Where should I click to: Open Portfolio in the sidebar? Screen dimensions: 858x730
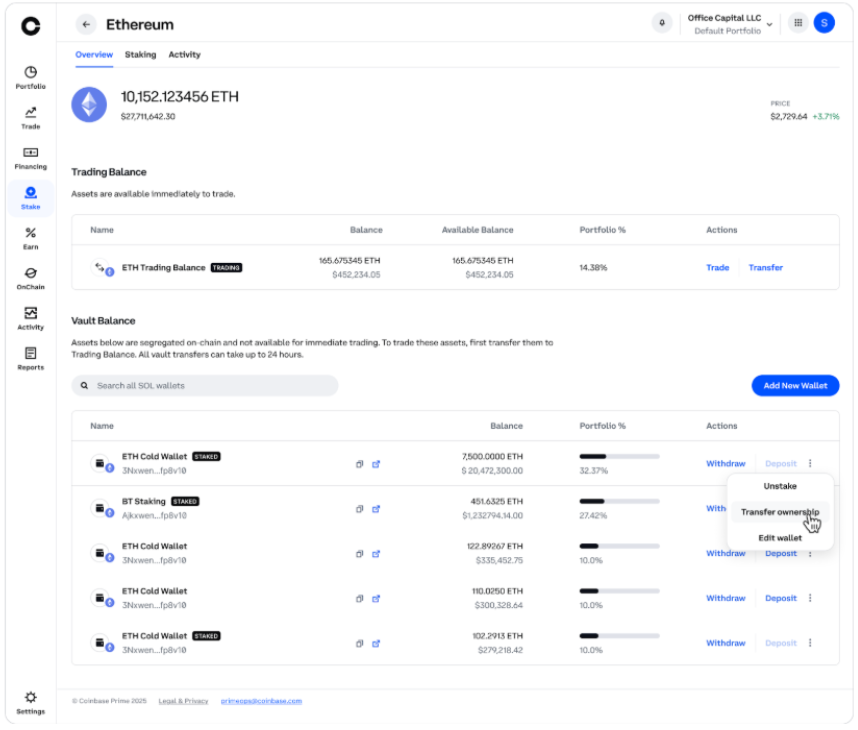coord(31,78)
